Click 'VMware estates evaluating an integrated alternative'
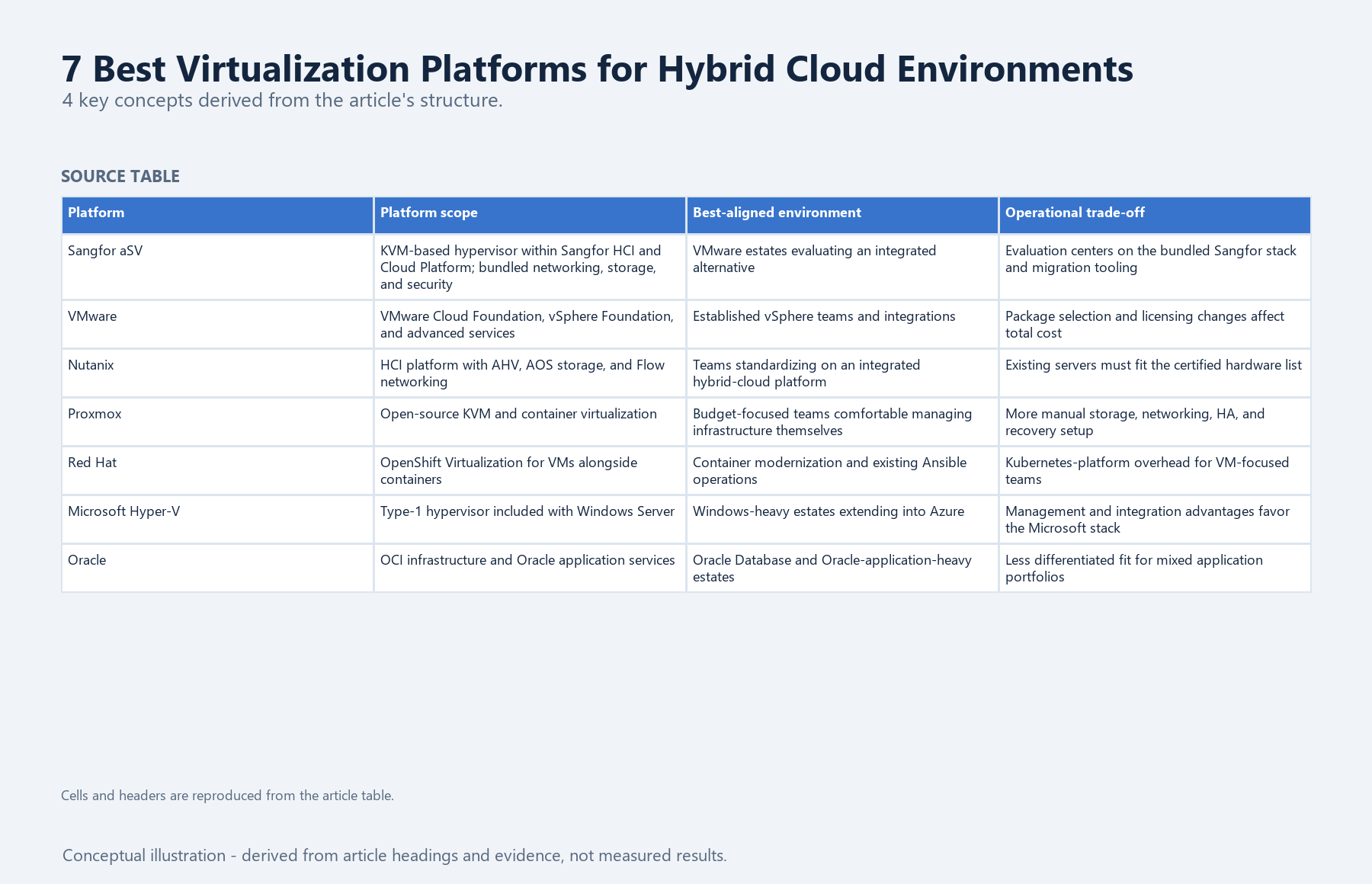 point(842,267)
